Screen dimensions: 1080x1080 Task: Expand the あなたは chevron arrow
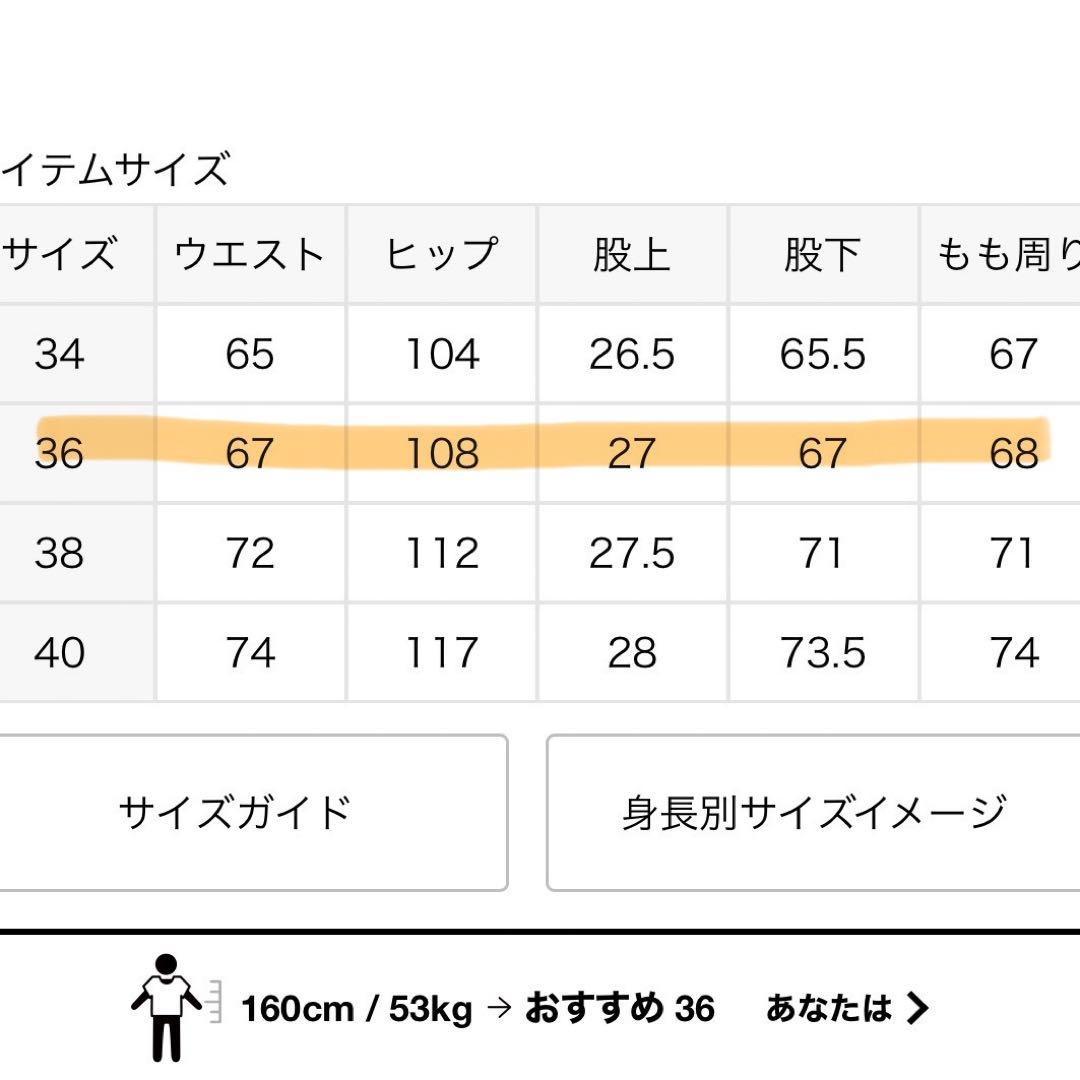tap(918, 1008)
